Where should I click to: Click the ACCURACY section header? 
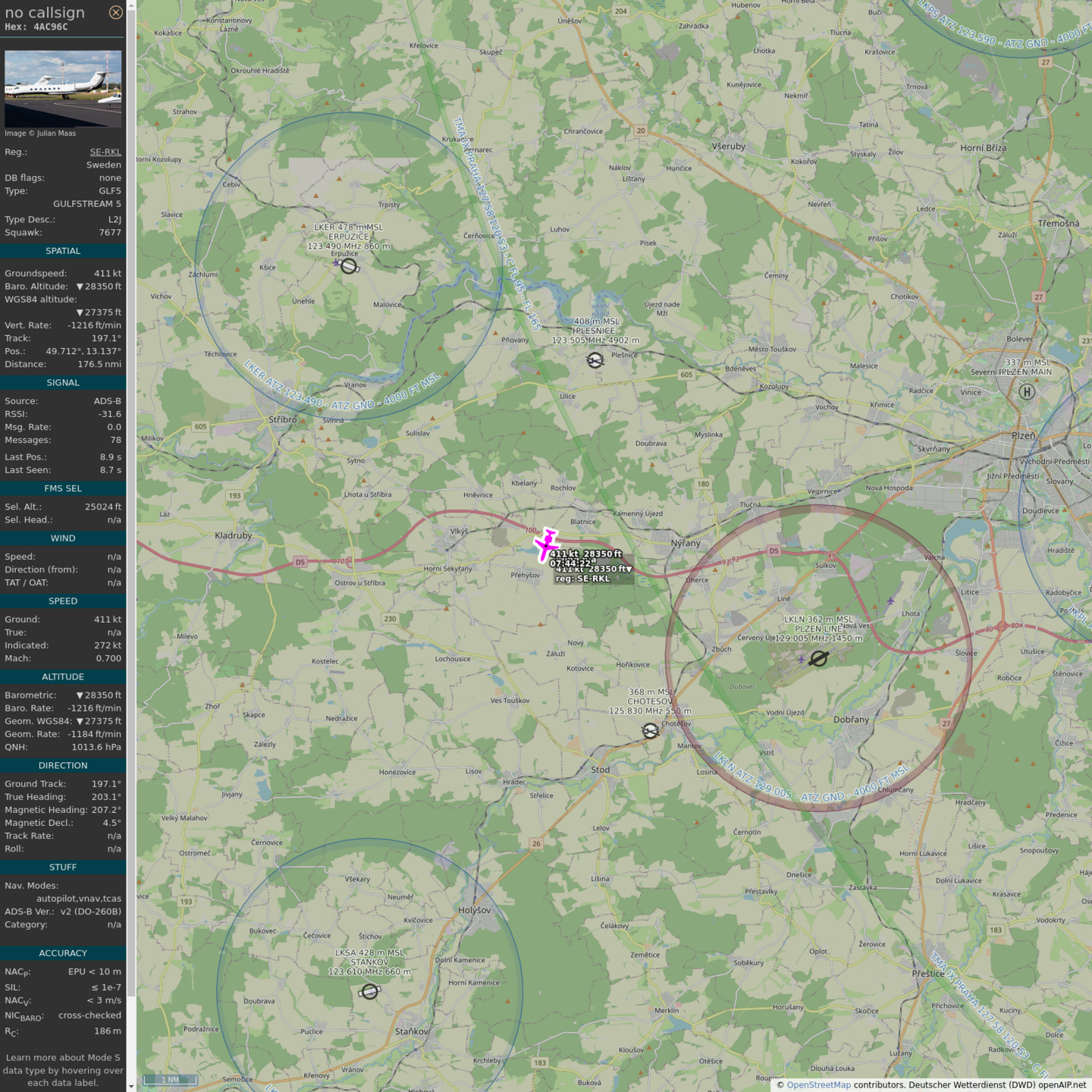pyautogui.click(x=63, y=953)
